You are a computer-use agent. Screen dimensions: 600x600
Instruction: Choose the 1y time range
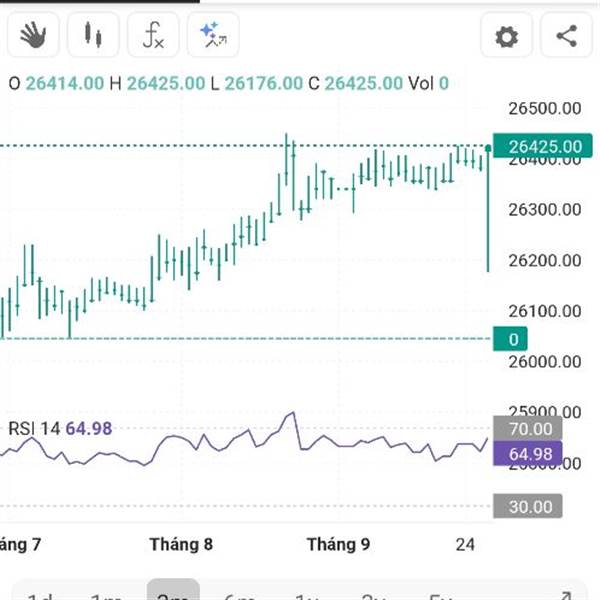tap(306, 596)
